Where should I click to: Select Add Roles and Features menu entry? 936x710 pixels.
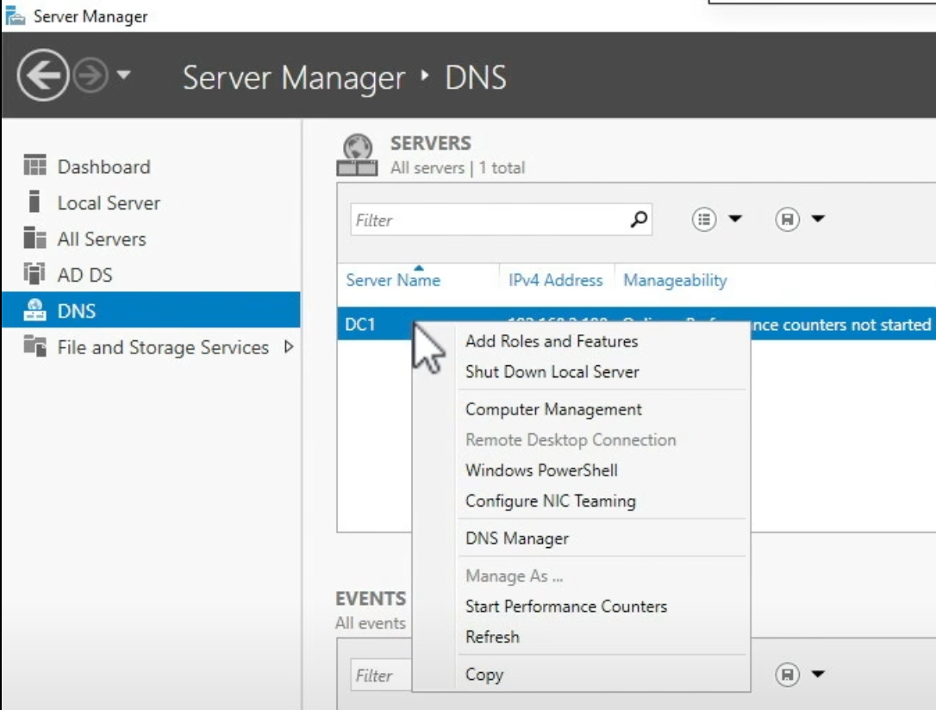(x=551, y=341)
